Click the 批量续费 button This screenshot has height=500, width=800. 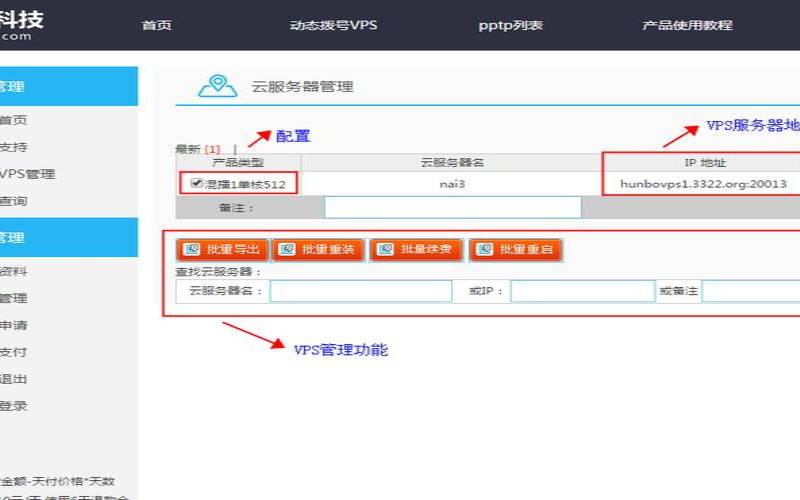click(416, 249)
